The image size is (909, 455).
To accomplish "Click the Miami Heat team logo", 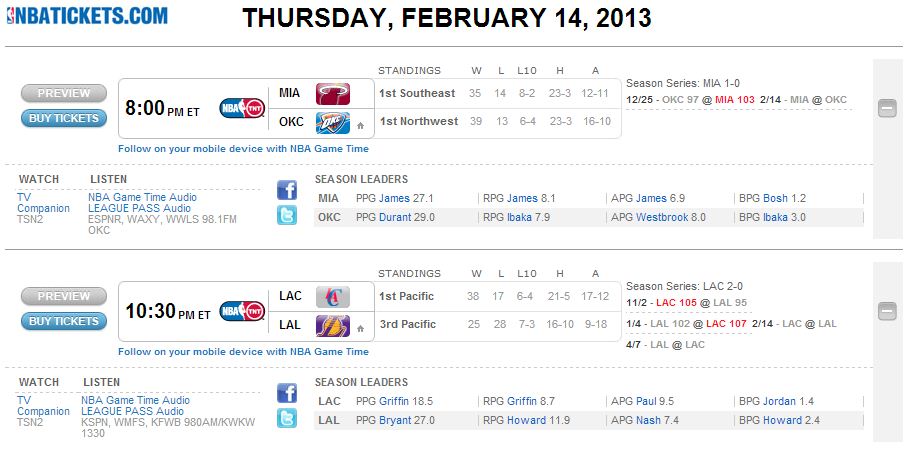I will [x=333, y=94].
